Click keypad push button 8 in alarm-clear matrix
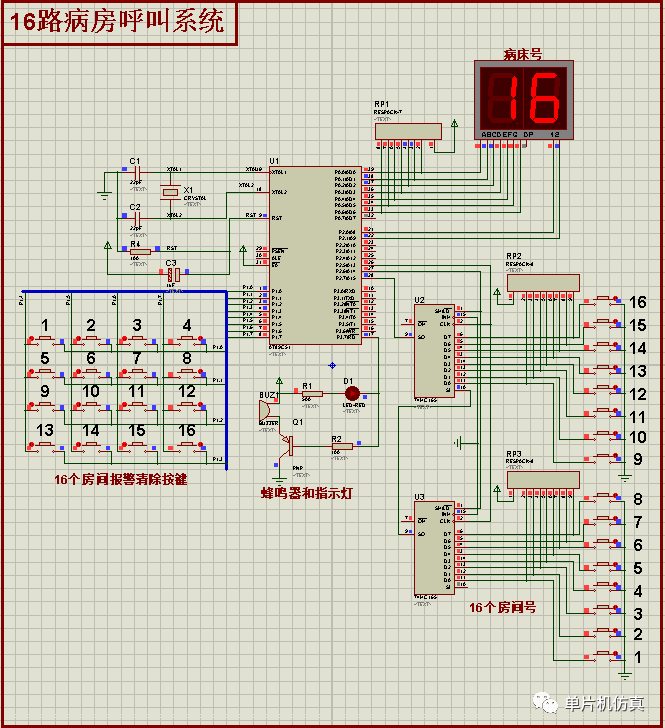Image resolution: width=665 pixels, height=728 pixels. point(187,372)
